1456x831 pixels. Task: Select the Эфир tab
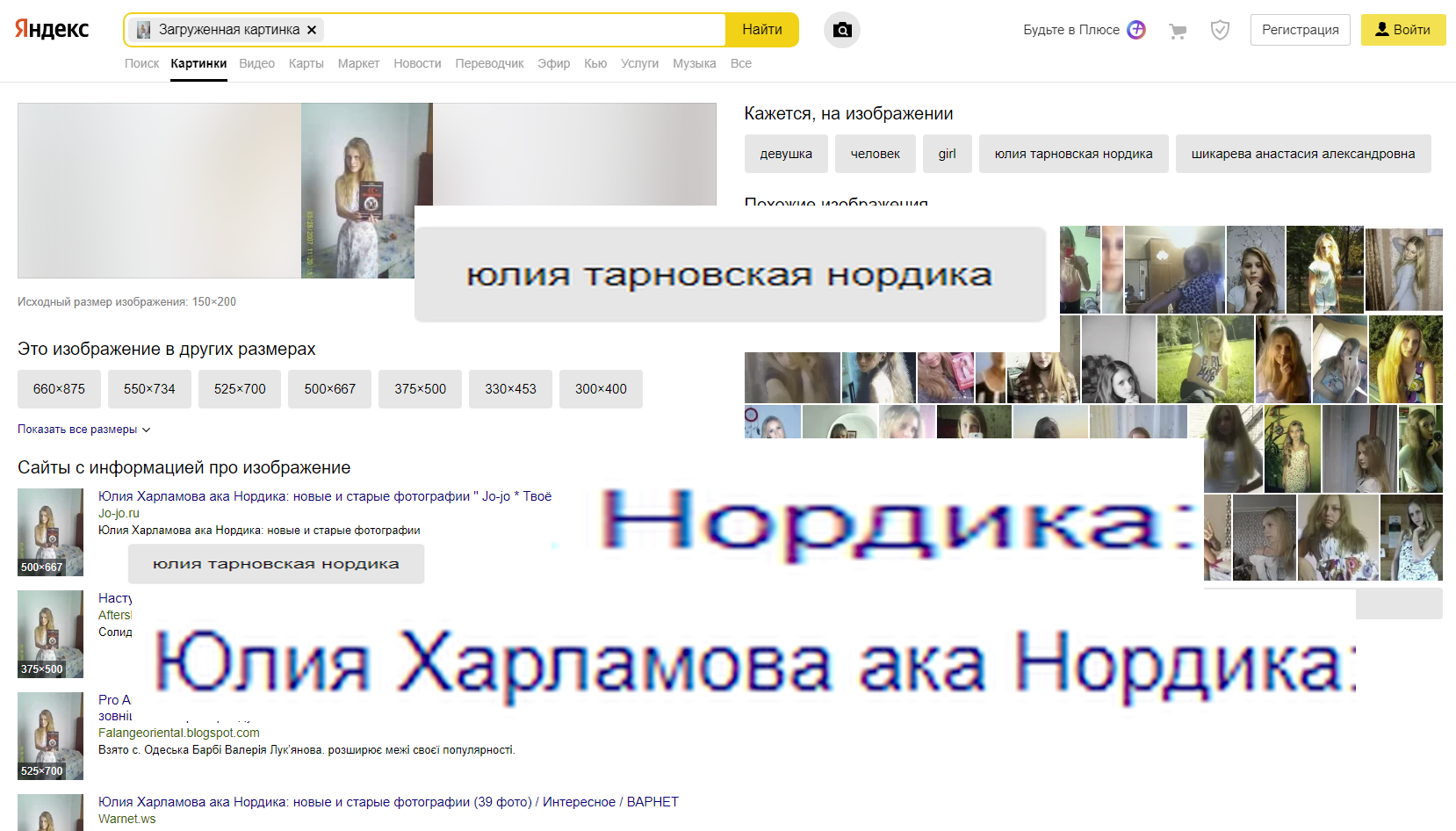(553, 63)
